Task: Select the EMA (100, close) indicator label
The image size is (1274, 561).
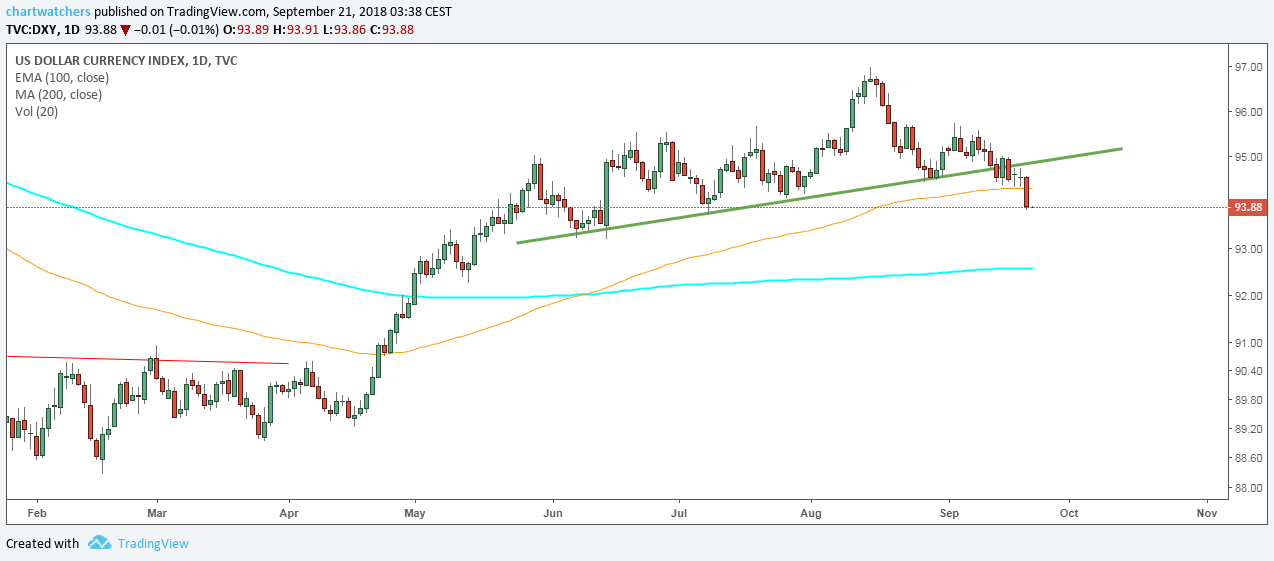Action: click(62, 77)
